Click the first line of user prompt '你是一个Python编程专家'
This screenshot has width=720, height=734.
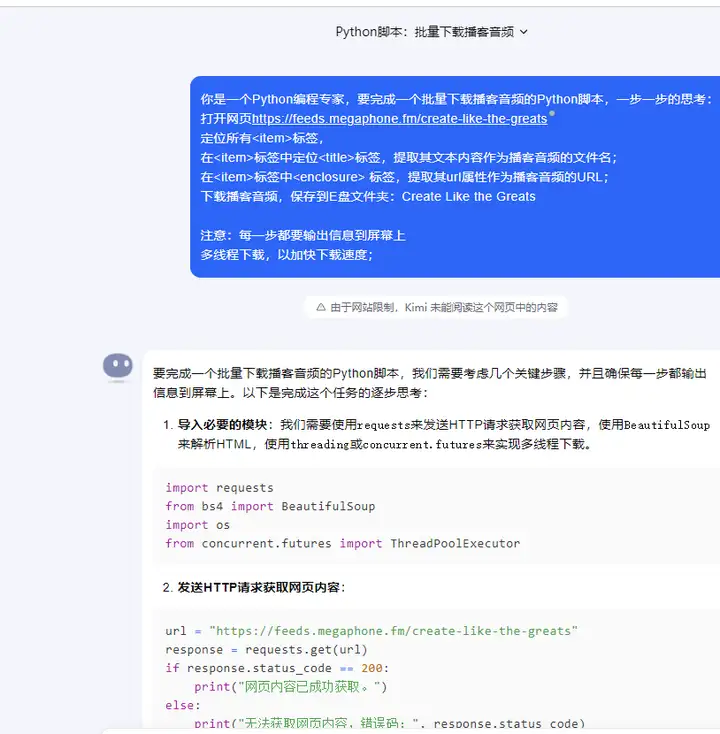(456, 99)
